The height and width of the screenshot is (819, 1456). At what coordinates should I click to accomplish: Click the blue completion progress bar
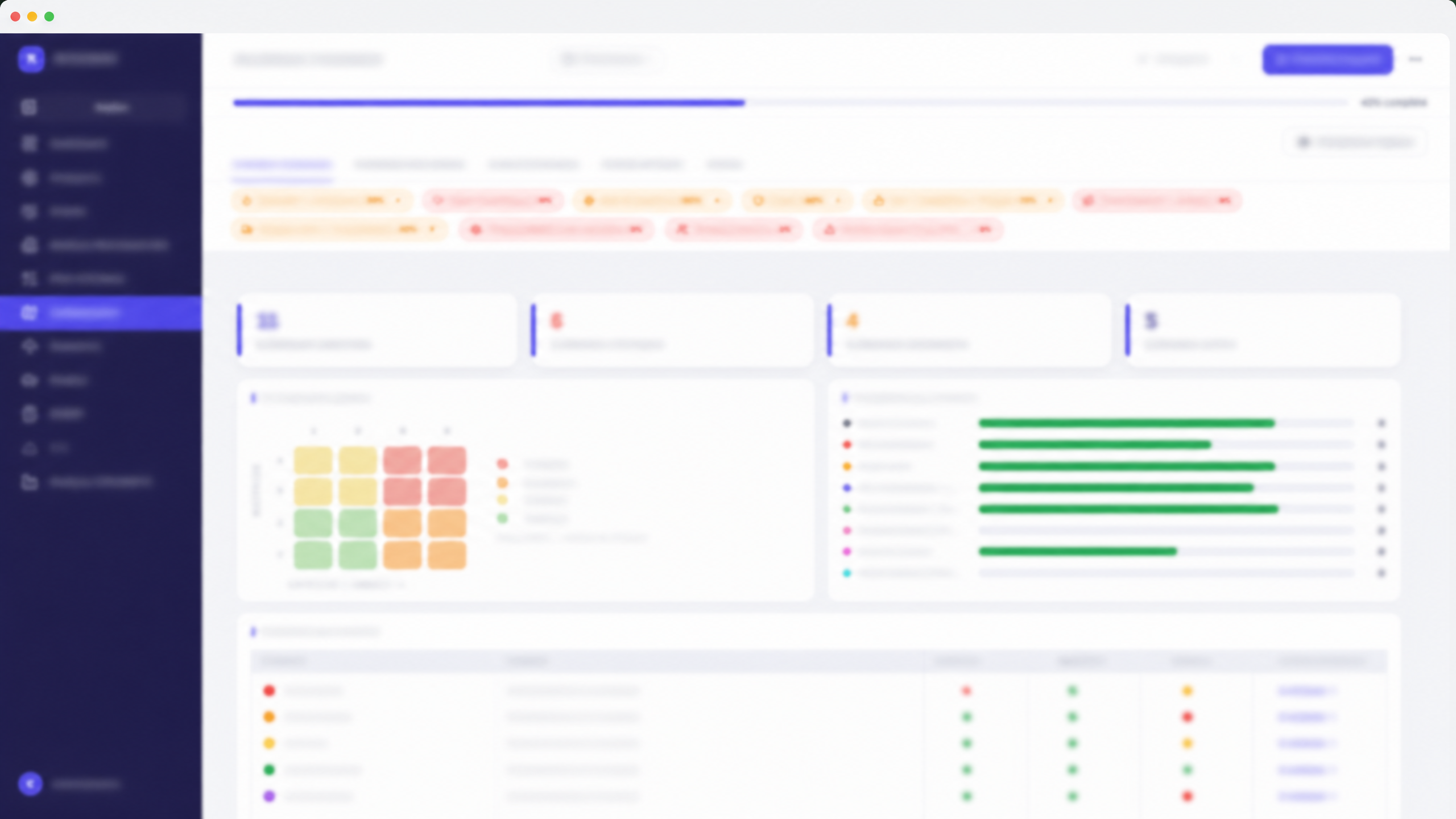point(791,103)
